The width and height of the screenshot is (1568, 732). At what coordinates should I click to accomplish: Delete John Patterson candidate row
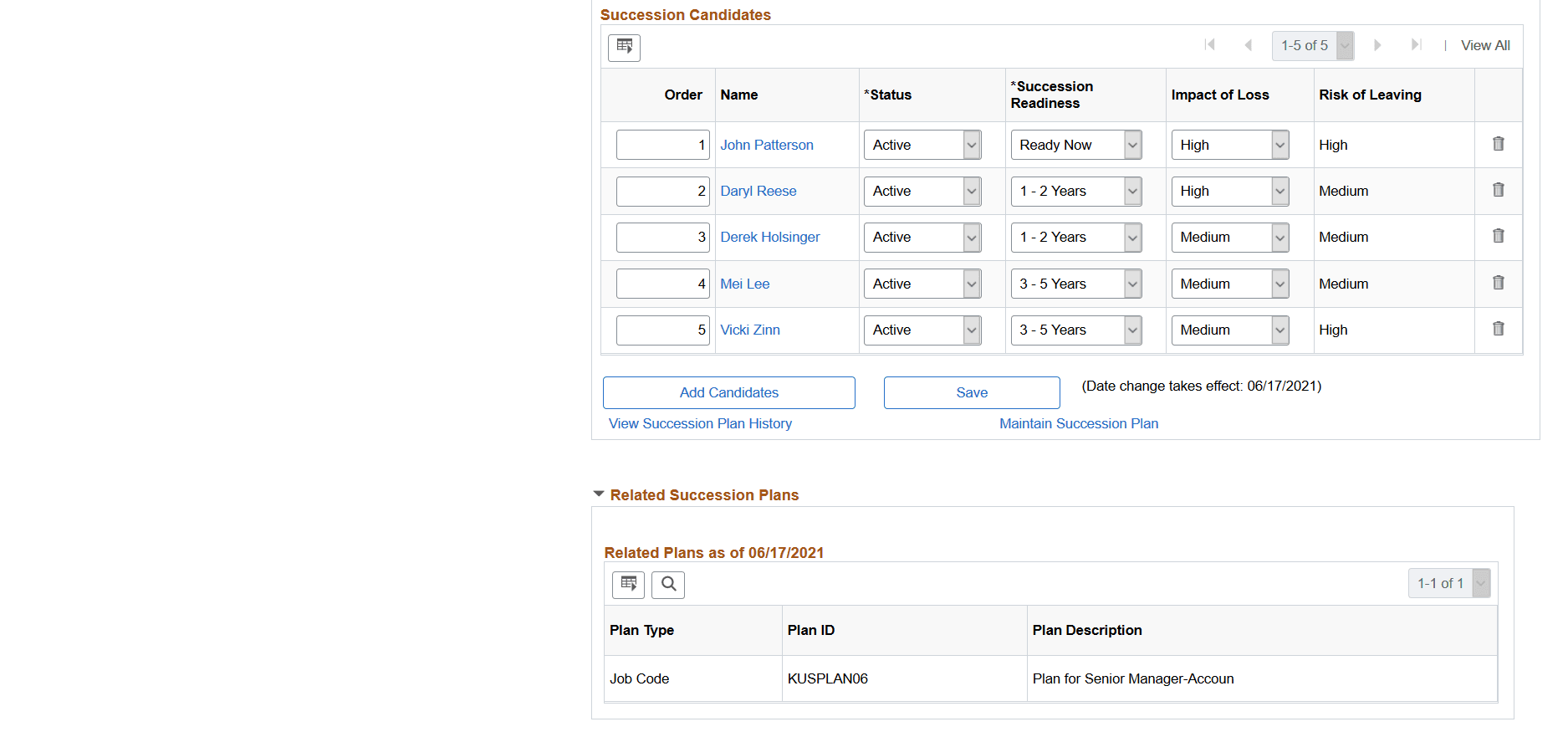tap(1498, 144)
